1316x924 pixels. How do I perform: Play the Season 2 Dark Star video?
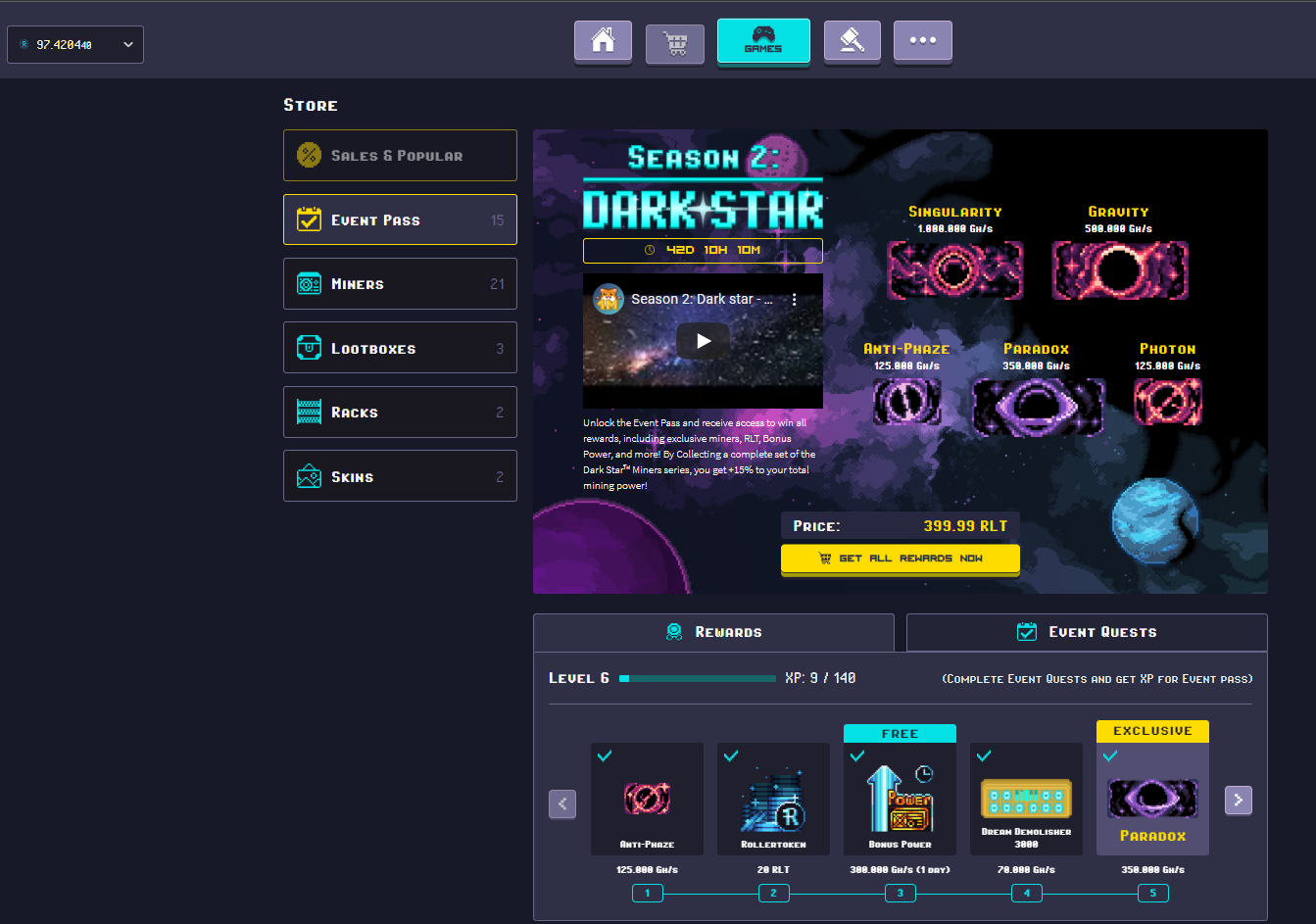(703, 341)
